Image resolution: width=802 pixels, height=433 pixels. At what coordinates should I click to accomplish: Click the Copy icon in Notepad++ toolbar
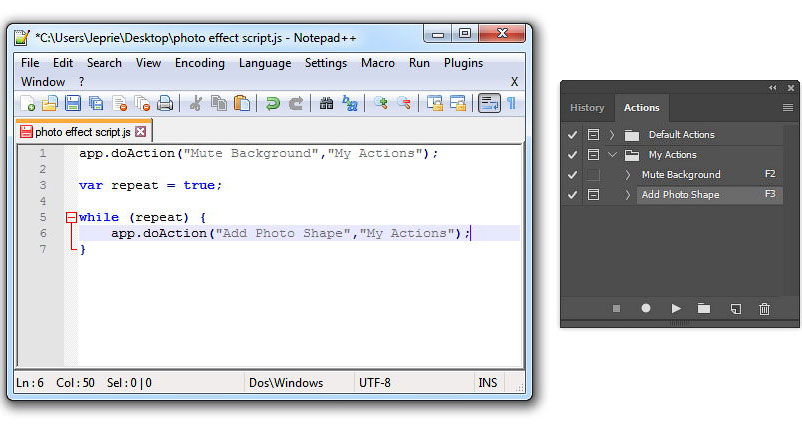(x=219, y=103)
